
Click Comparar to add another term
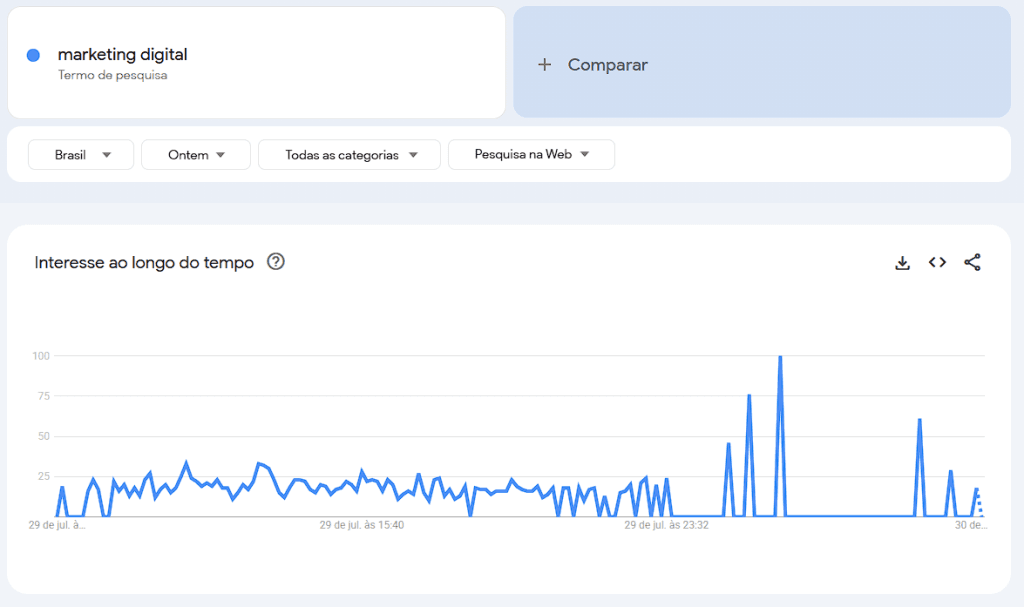click(606, 64)
